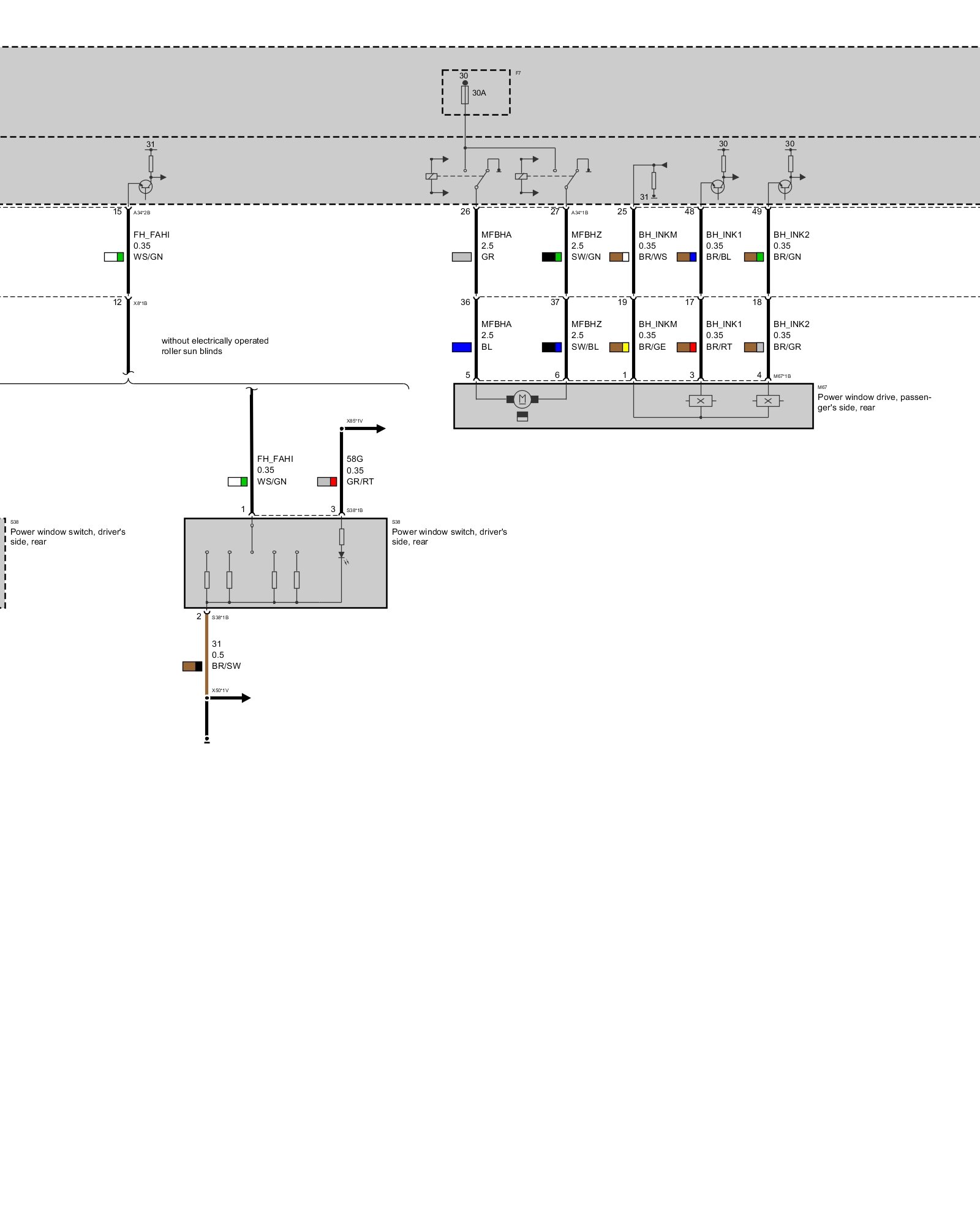Select the transistor symbol above pin 15

pyautogui.click(x=145, y=186)
